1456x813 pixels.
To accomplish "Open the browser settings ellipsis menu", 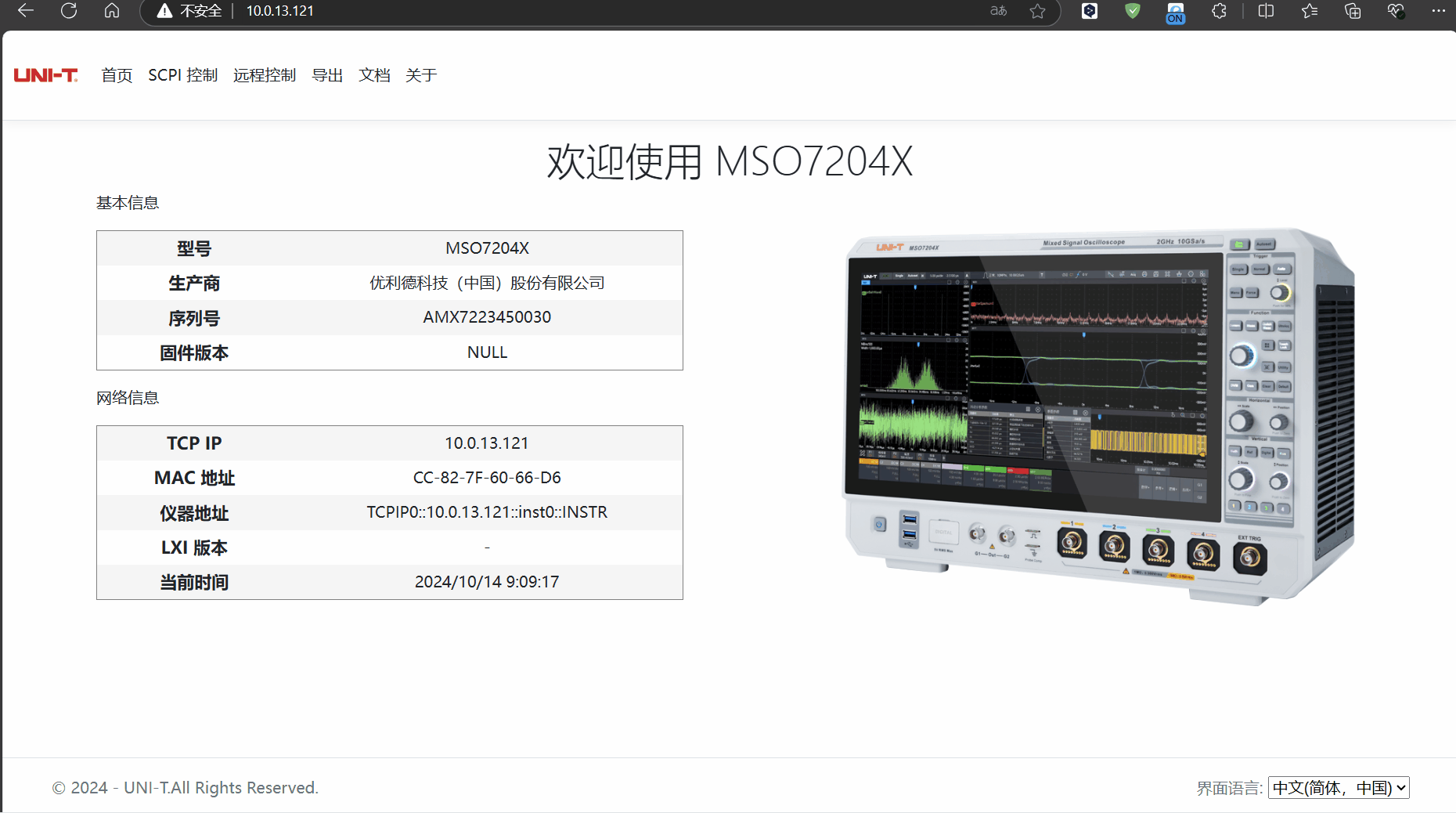I will 1438,11.
